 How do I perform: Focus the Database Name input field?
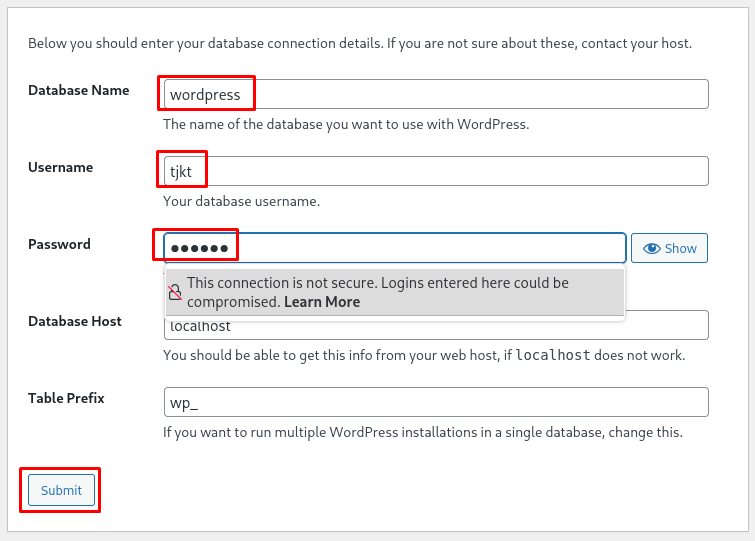[435, 94]
